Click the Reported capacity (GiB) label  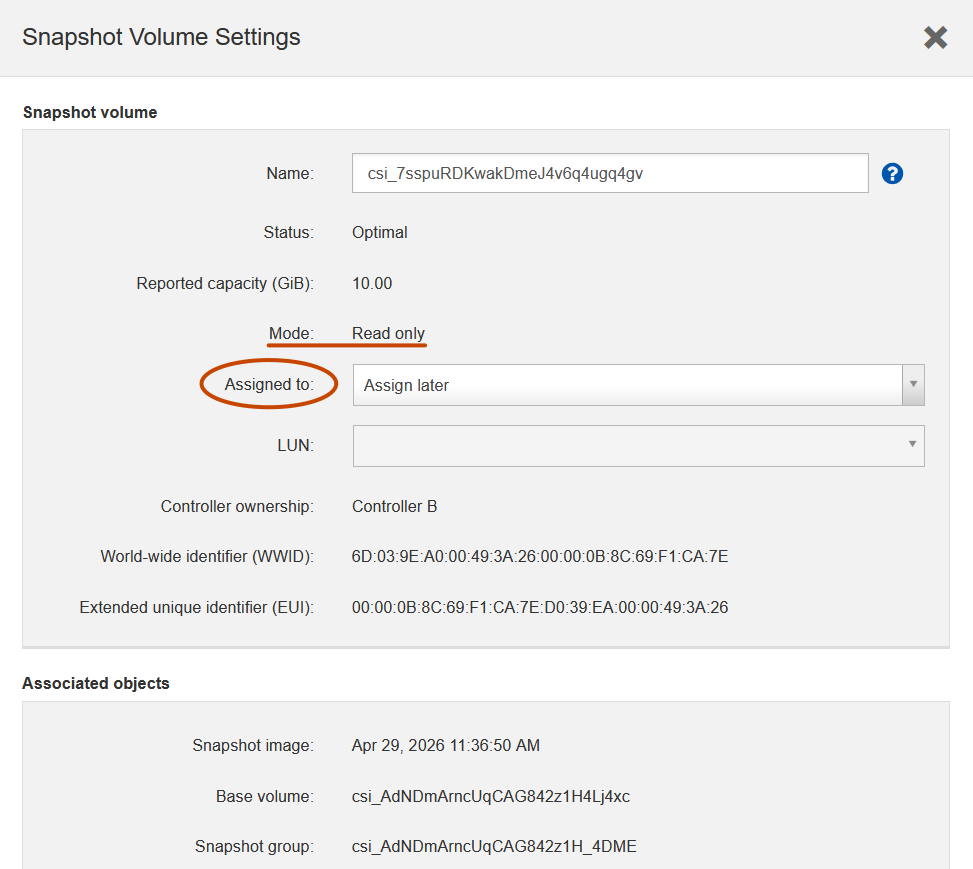[x=225, y=284]
